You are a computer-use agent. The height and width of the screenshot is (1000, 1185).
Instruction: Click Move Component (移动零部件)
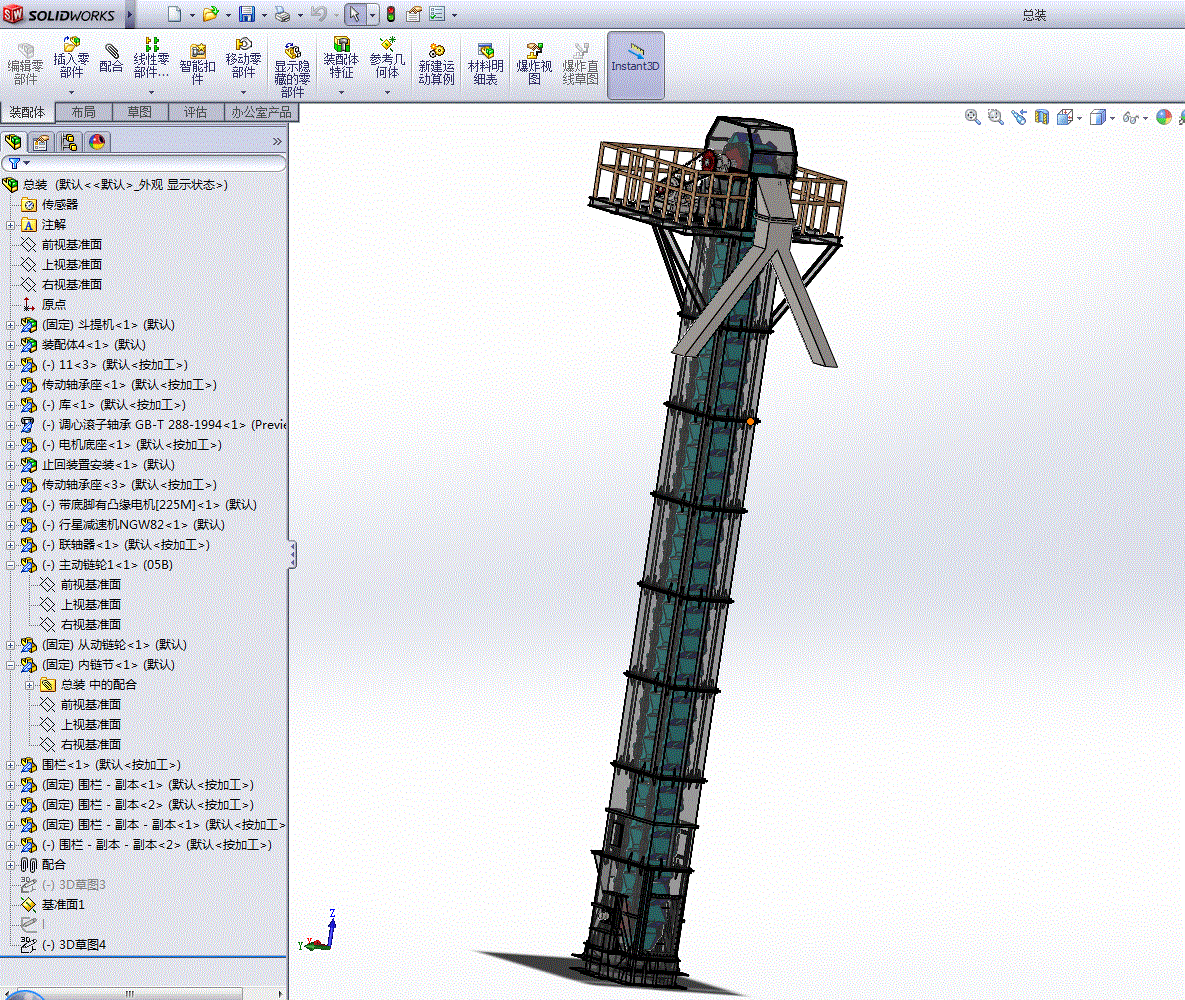(x=243, y=57)
